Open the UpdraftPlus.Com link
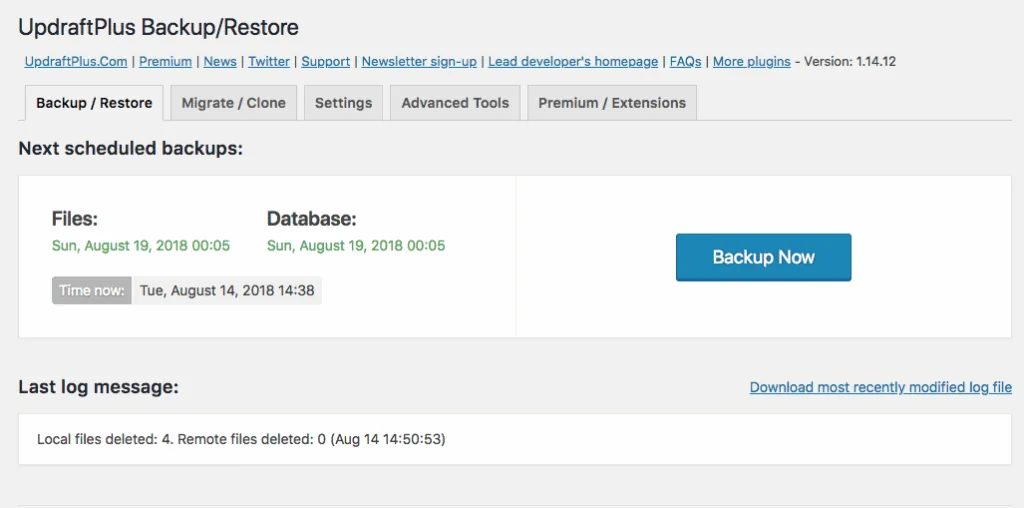This screenshot has height=508, width=1024. tap(76, 61)
